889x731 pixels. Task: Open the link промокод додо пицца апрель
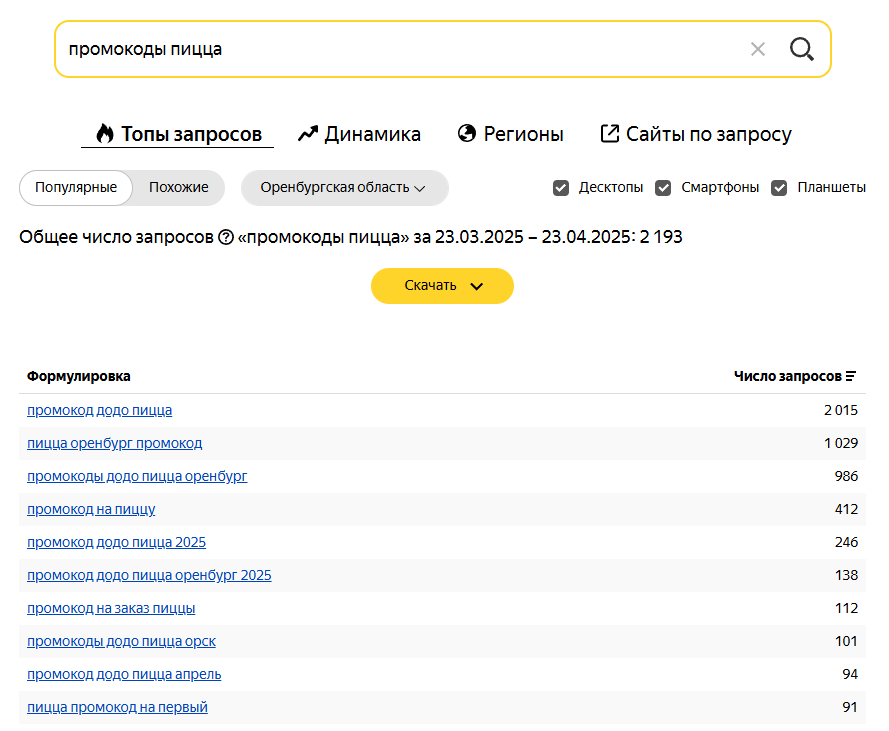(124, 674)
